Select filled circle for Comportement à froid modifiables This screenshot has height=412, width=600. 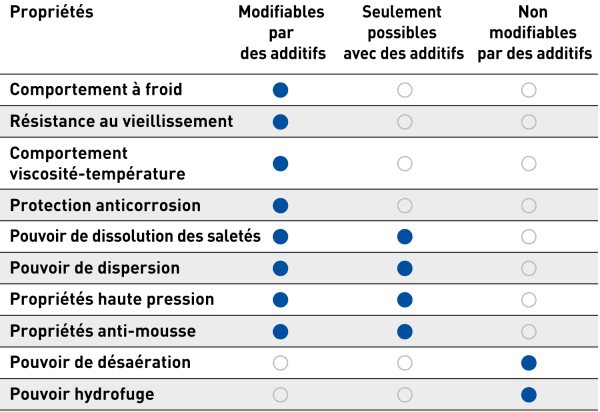(x=280, y=90)
